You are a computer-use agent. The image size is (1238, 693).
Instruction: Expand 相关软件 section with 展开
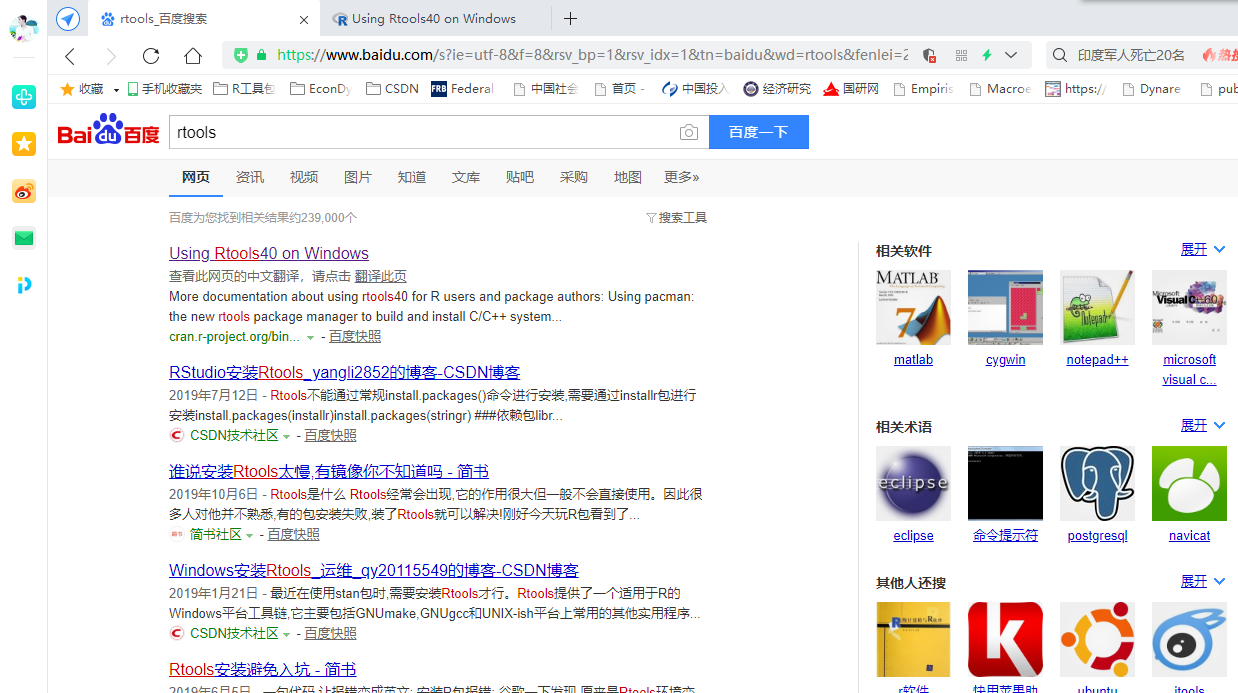(1203, 249)
